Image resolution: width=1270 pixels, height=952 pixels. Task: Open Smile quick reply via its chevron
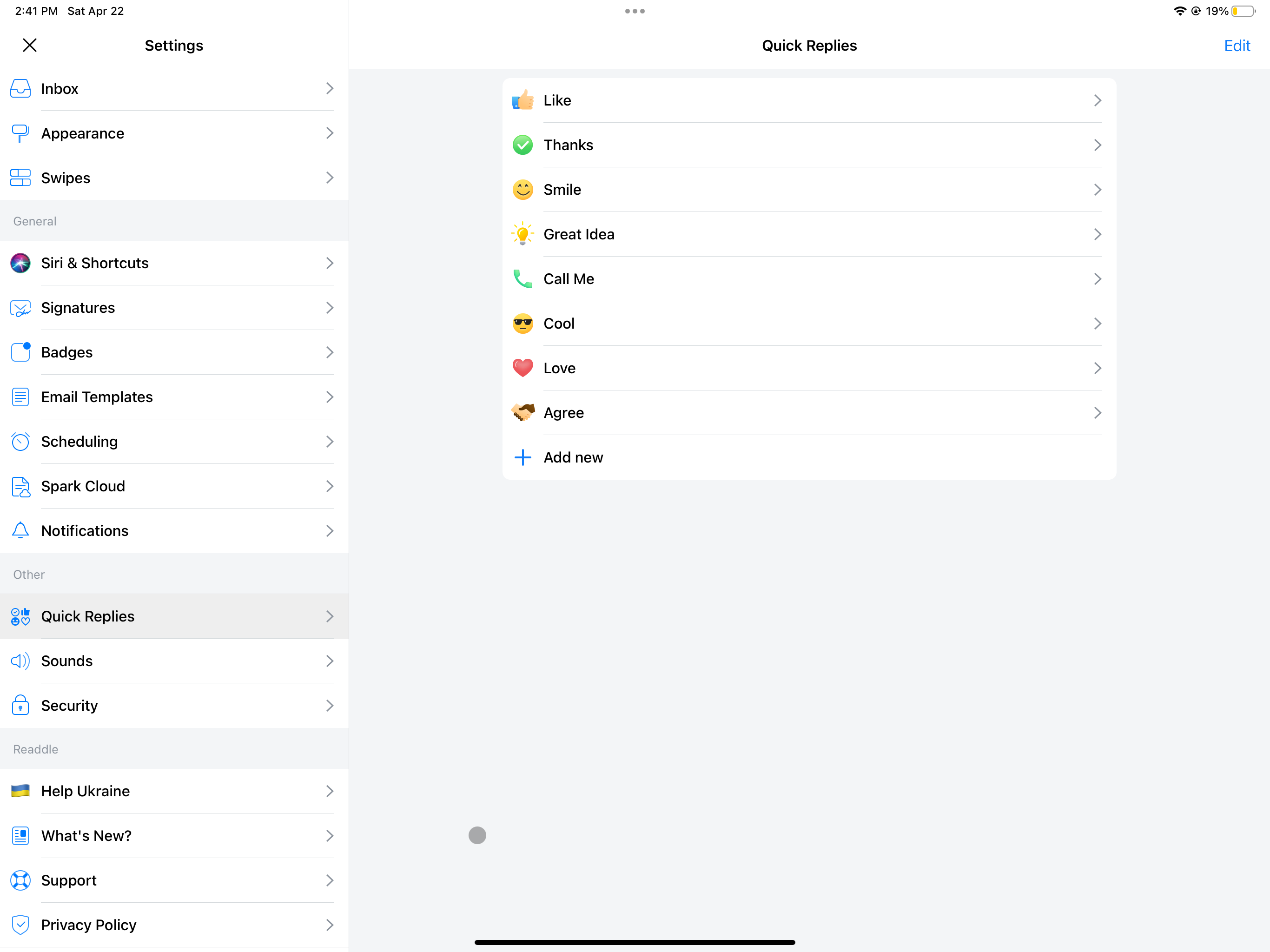(1097, 190)
